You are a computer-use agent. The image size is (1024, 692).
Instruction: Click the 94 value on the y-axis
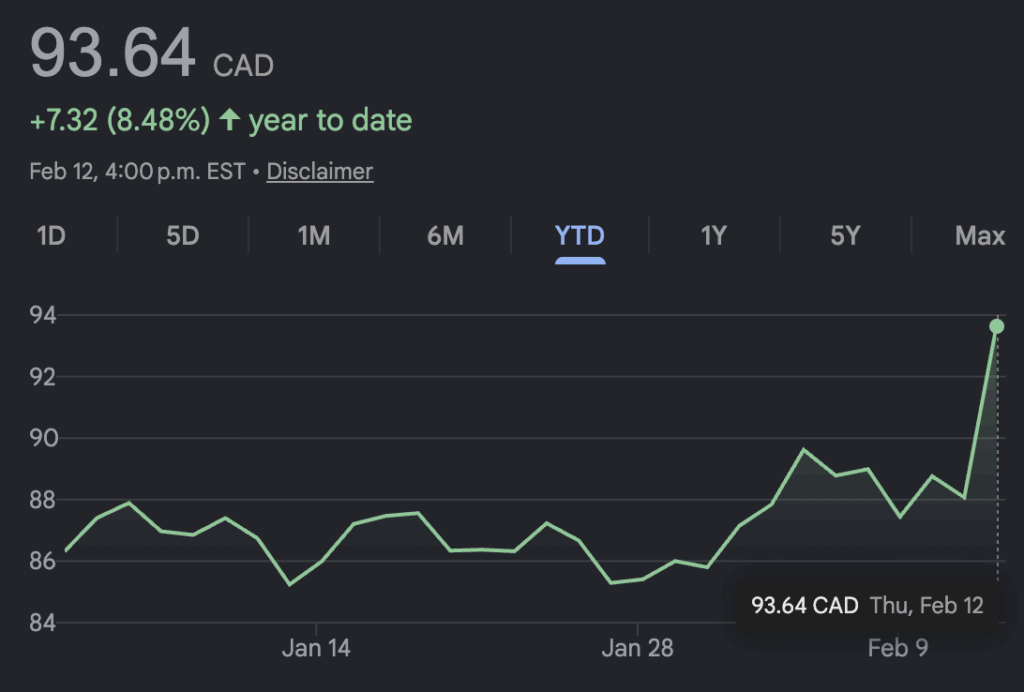click(42, 316)
